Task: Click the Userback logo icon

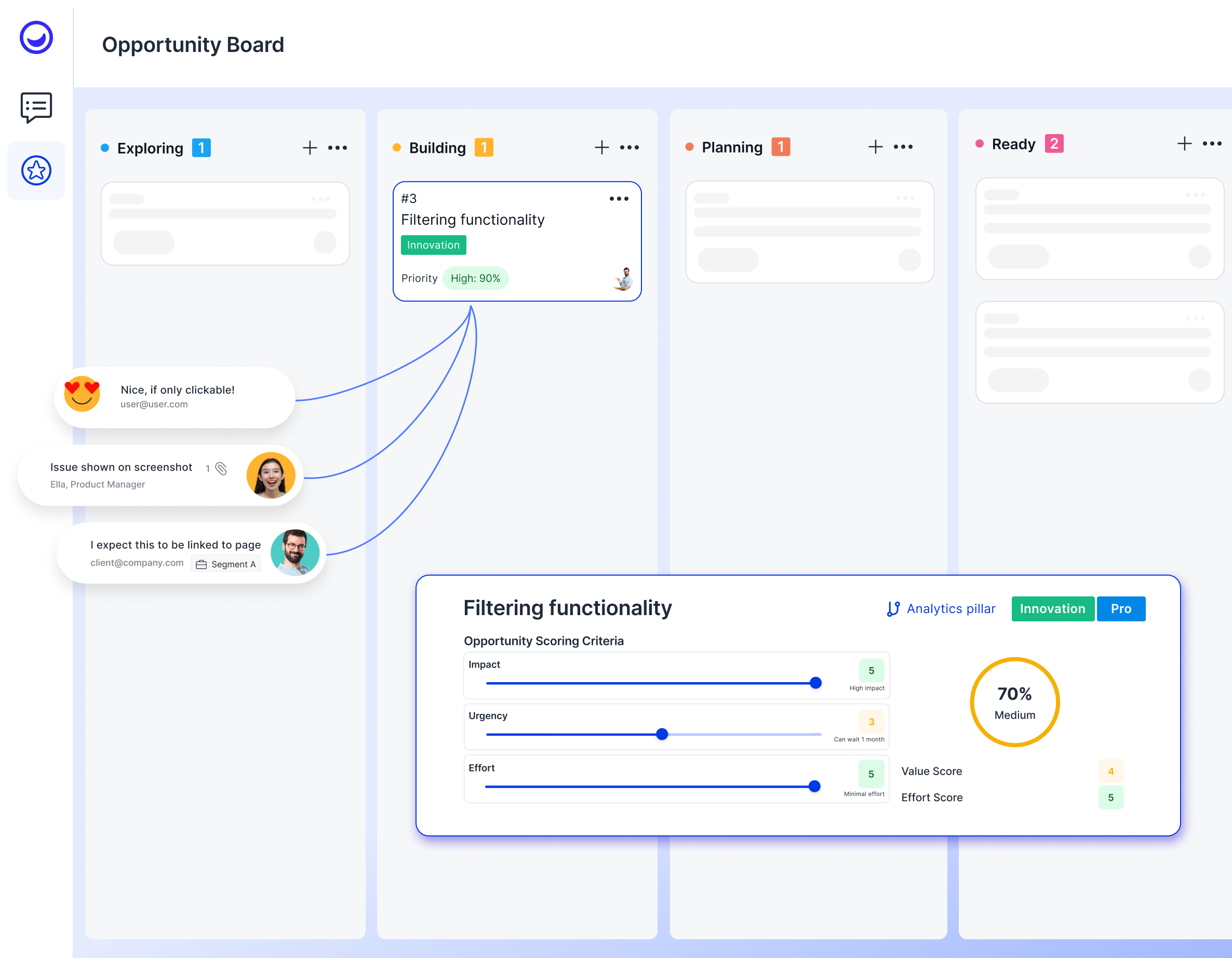Action: click(x=36, y=38)
